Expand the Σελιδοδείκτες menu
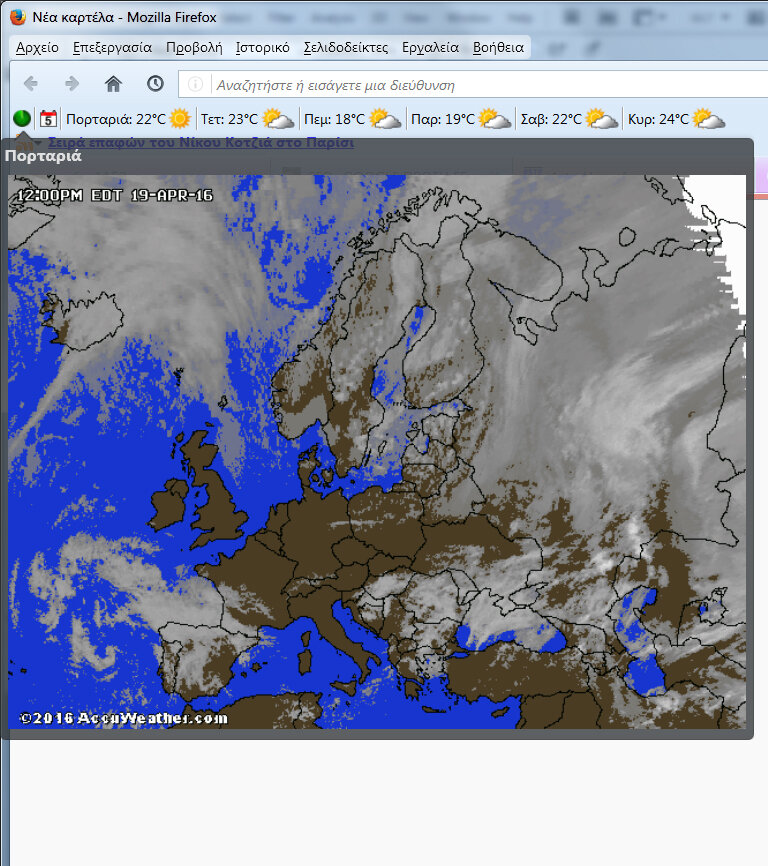Screen dimensions: 768x866 345,47
